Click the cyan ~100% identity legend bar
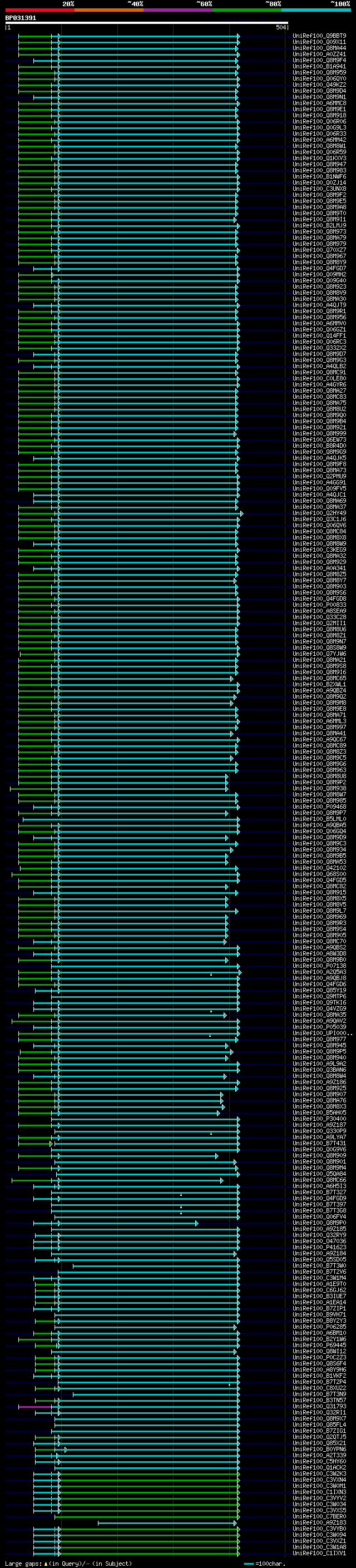Screen dimensions: 356x1568 coord(316,10)
